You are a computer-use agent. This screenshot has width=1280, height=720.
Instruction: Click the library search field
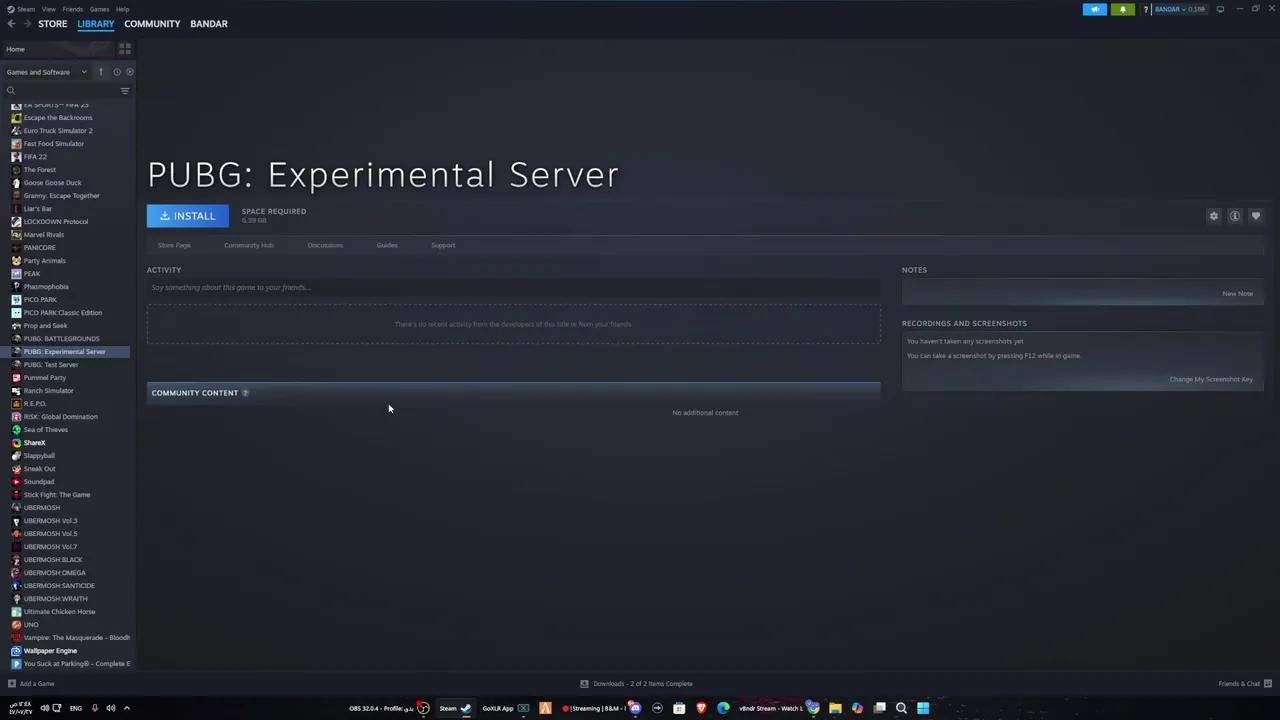(60, 91)
